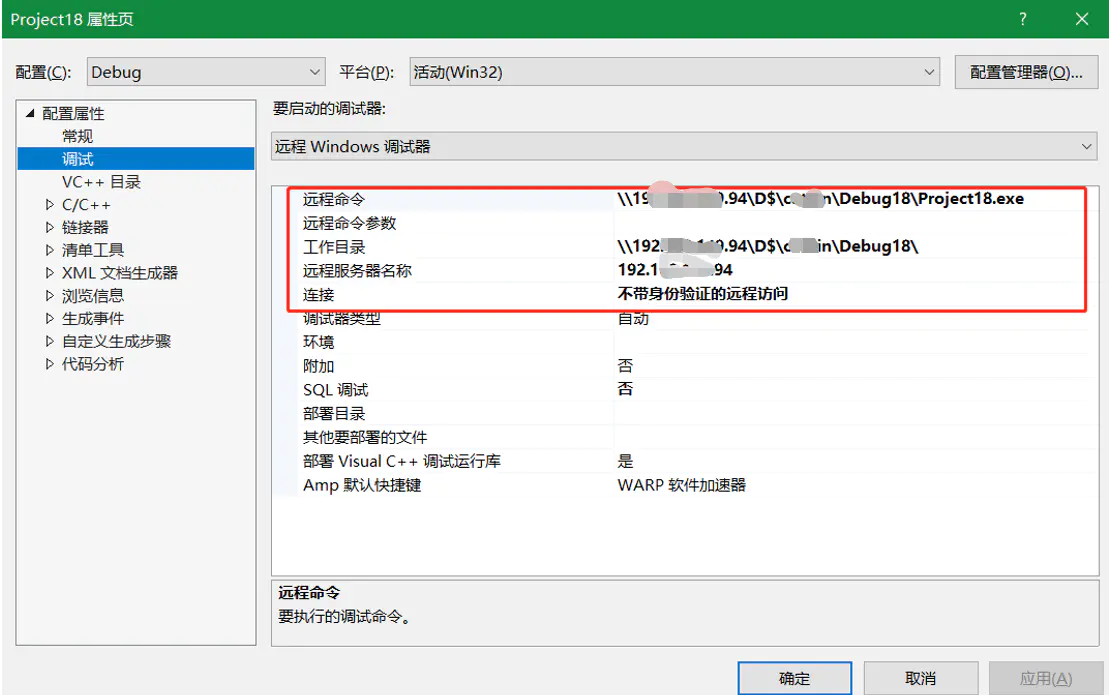This screenshot has width=1109, height=695.
Task: Click the 取消 button
Action: [x=920, y=678]
